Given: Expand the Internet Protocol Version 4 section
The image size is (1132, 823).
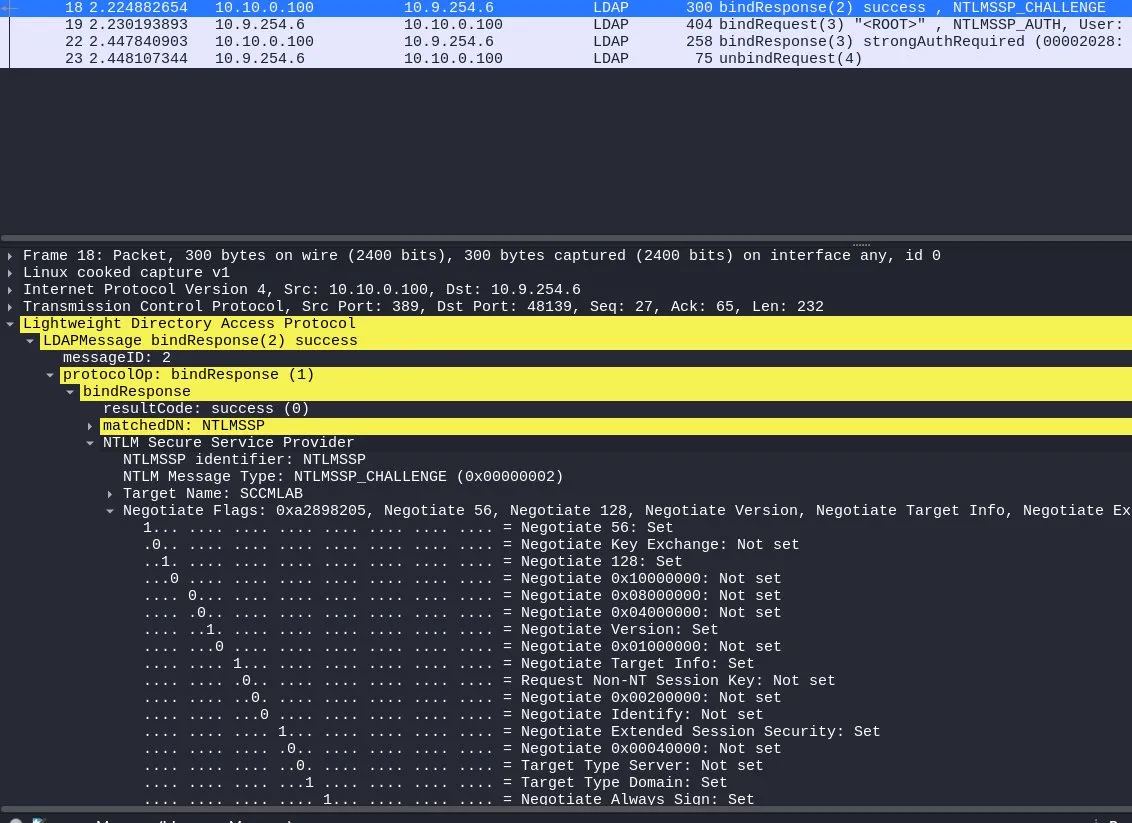Looking at the screenshot, I should [x=11, y=290].
